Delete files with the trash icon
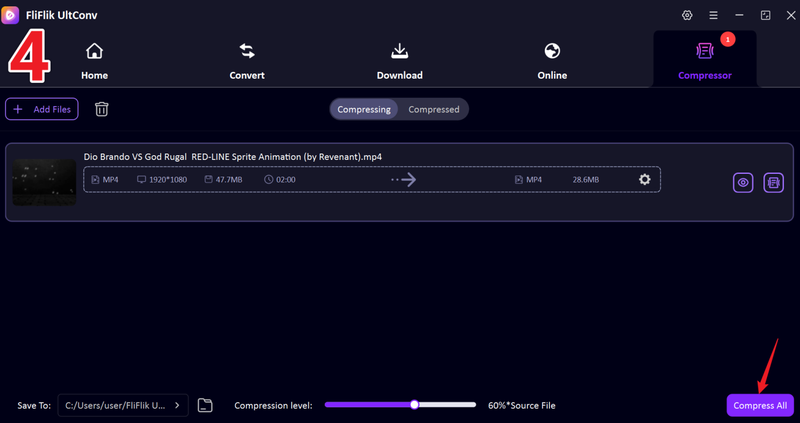Viewport: 800px width, 423px height. click(102, 109)
